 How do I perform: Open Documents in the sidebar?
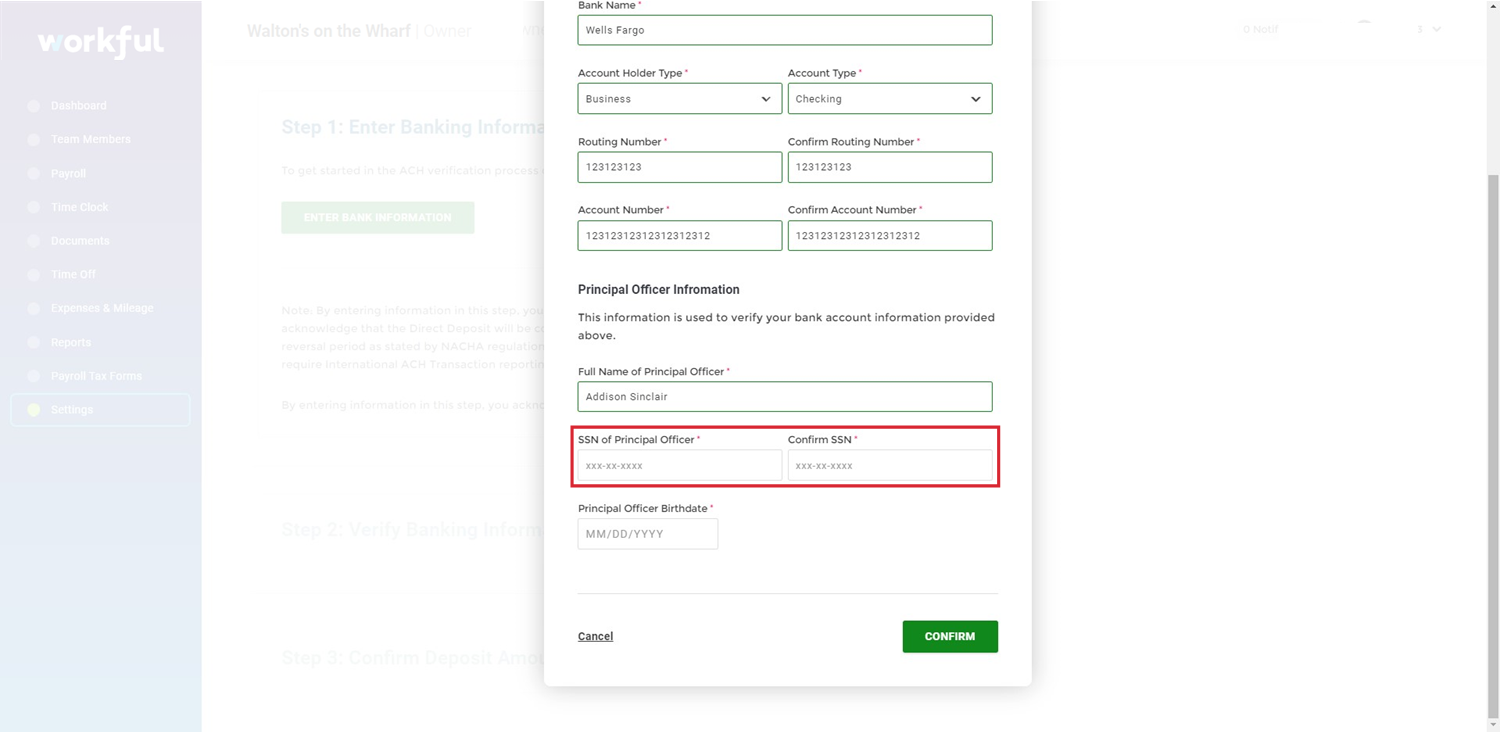[80, 241]
